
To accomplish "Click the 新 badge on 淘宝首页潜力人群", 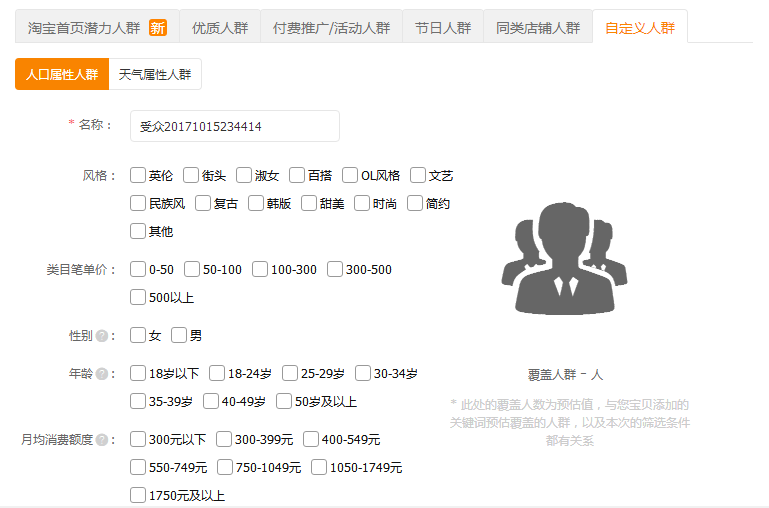I will [158, 28].
